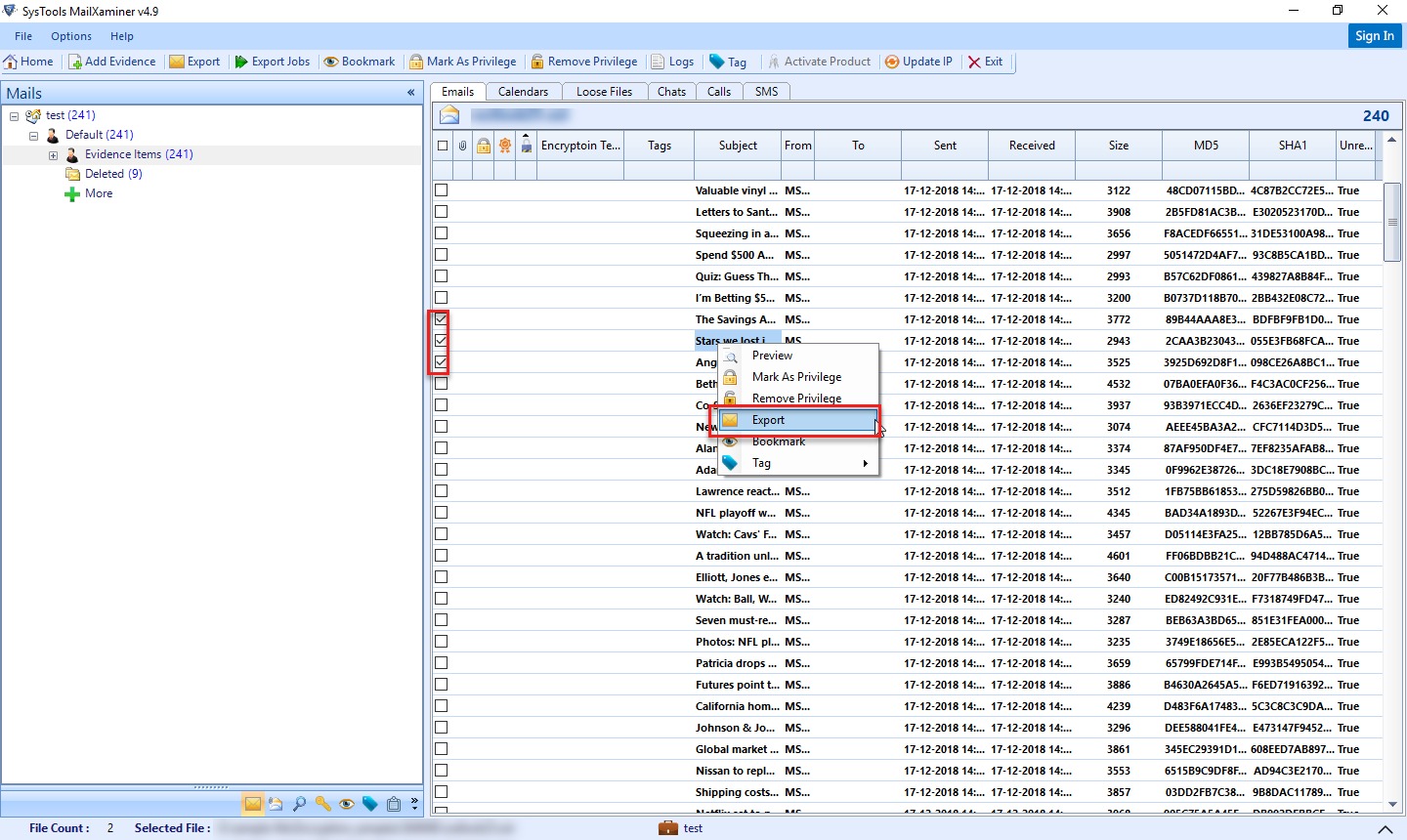This screenshot has height=840, width=1407.
Task: Select the Deleted (9) folder
Action: click(113, 174)
